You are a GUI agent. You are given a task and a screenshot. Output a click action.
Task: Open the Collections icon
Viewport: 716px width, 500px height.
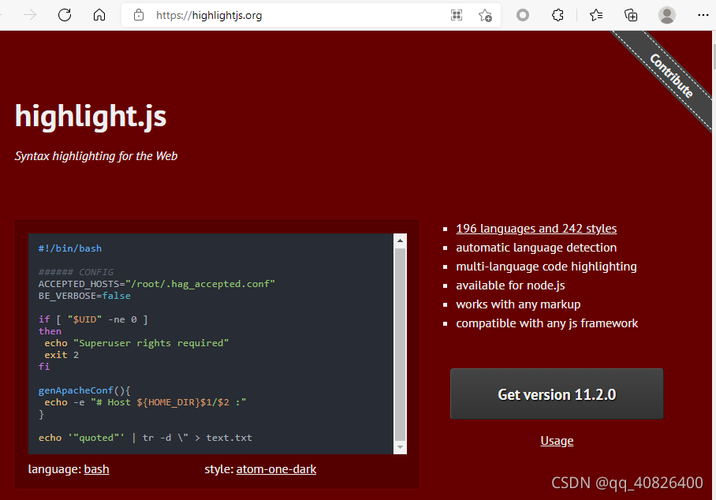631,15
